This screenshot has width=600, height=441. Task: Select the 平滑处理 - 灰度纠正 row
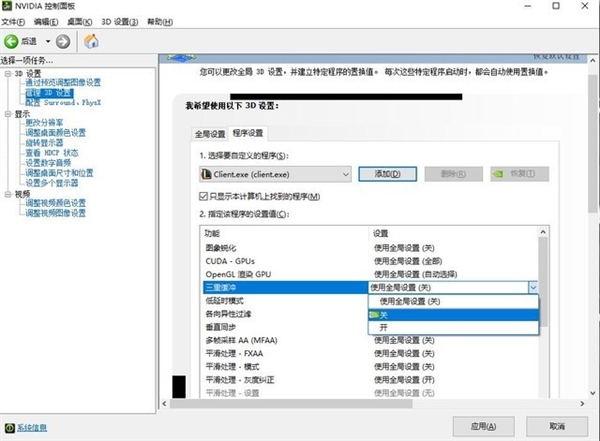pos(370,380)
